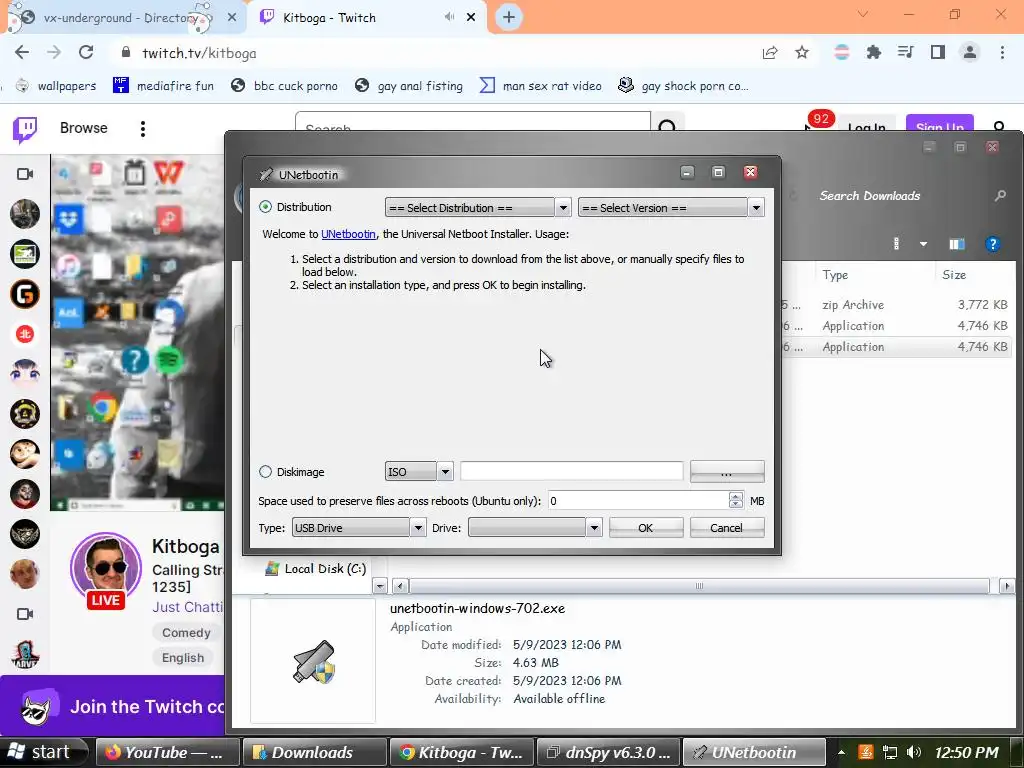Click the camera icon atop Twitch sidebar
1024x768 pixels.
[25, 174]
